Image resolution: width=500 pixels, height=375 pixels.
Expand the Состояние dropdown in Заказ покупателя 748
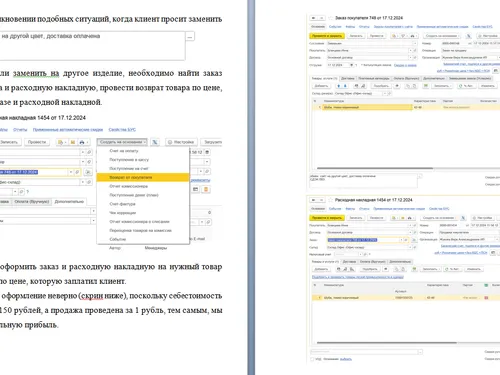click(x=415, y=43)
